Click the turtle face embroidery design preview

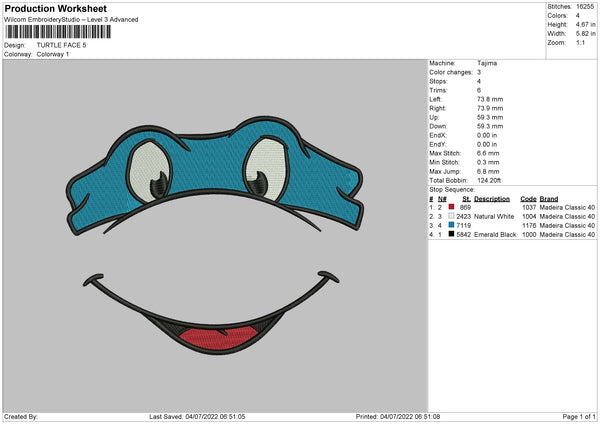pos(215,235)
